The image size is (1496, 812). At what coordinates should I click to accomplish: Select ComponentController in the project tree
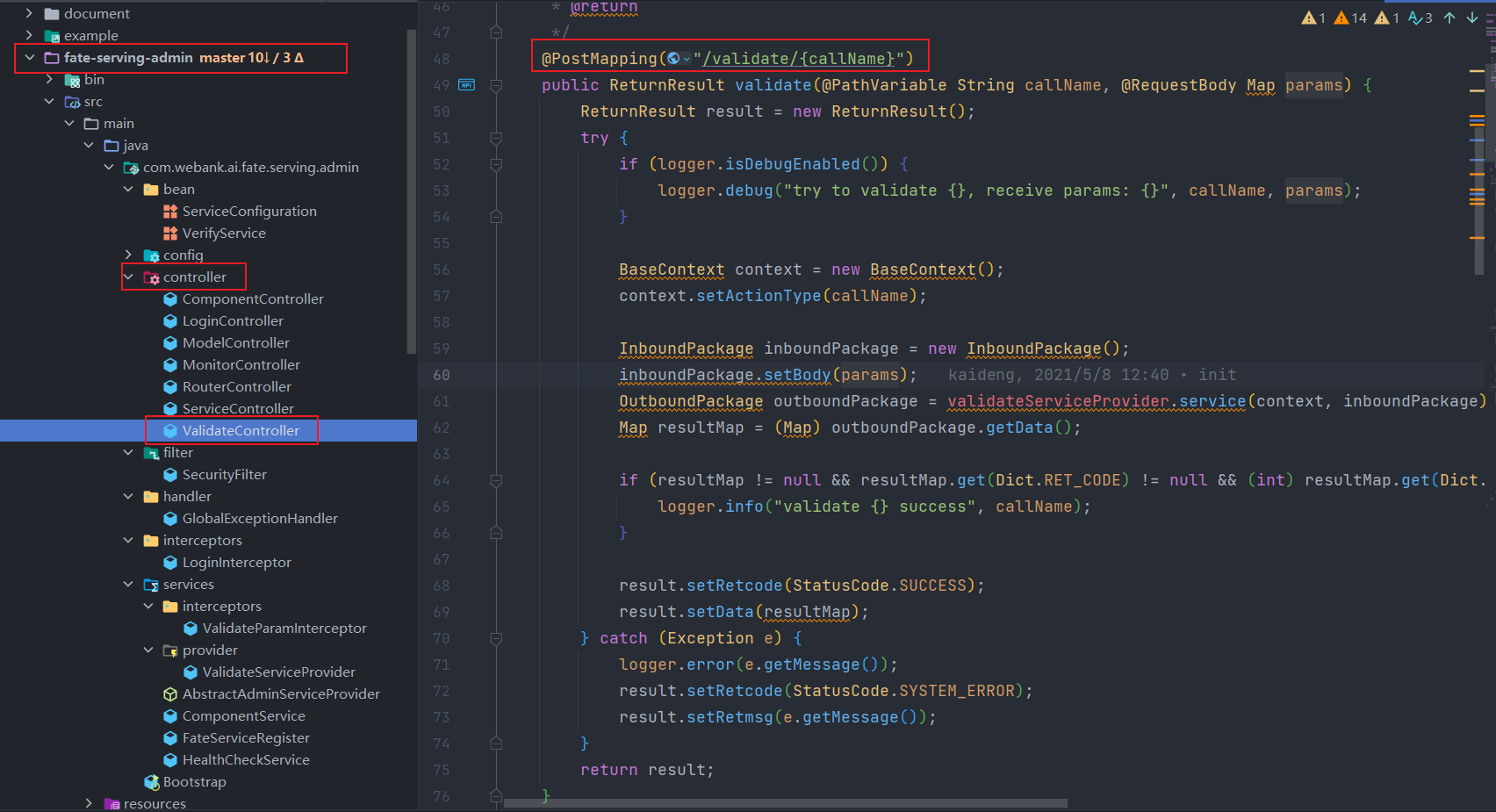[x=253, y=299]
